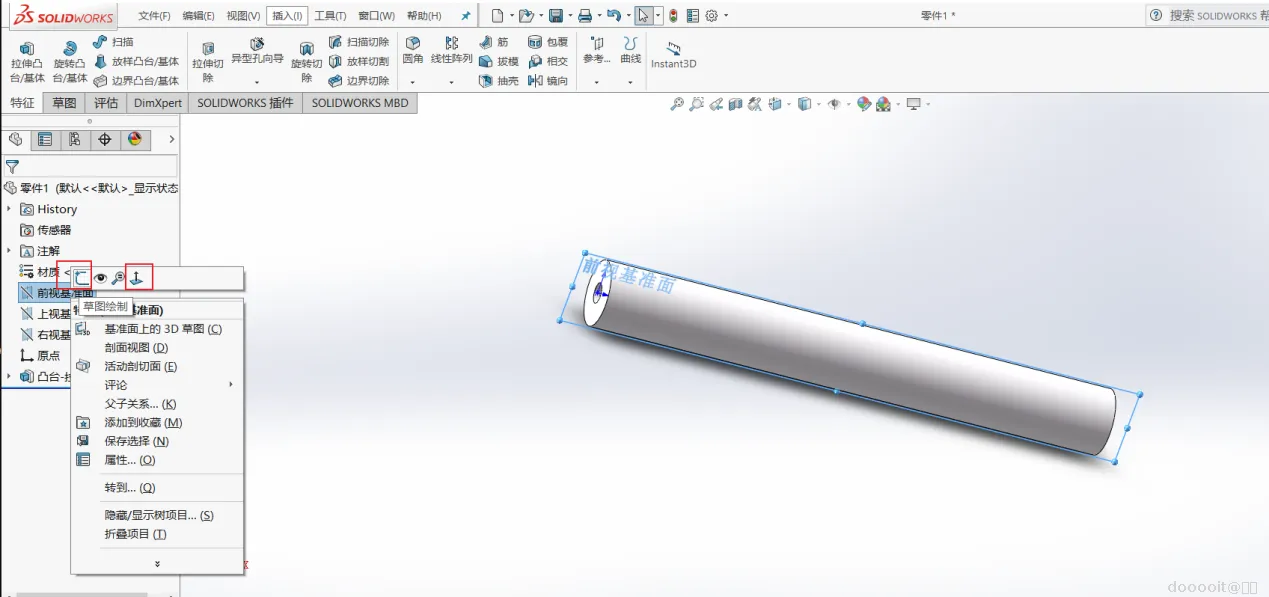Click the Extruded Boss/Base (拉伸凸台/基体) icon
This screenshot has height=597, width=1269.
[27, 48]
